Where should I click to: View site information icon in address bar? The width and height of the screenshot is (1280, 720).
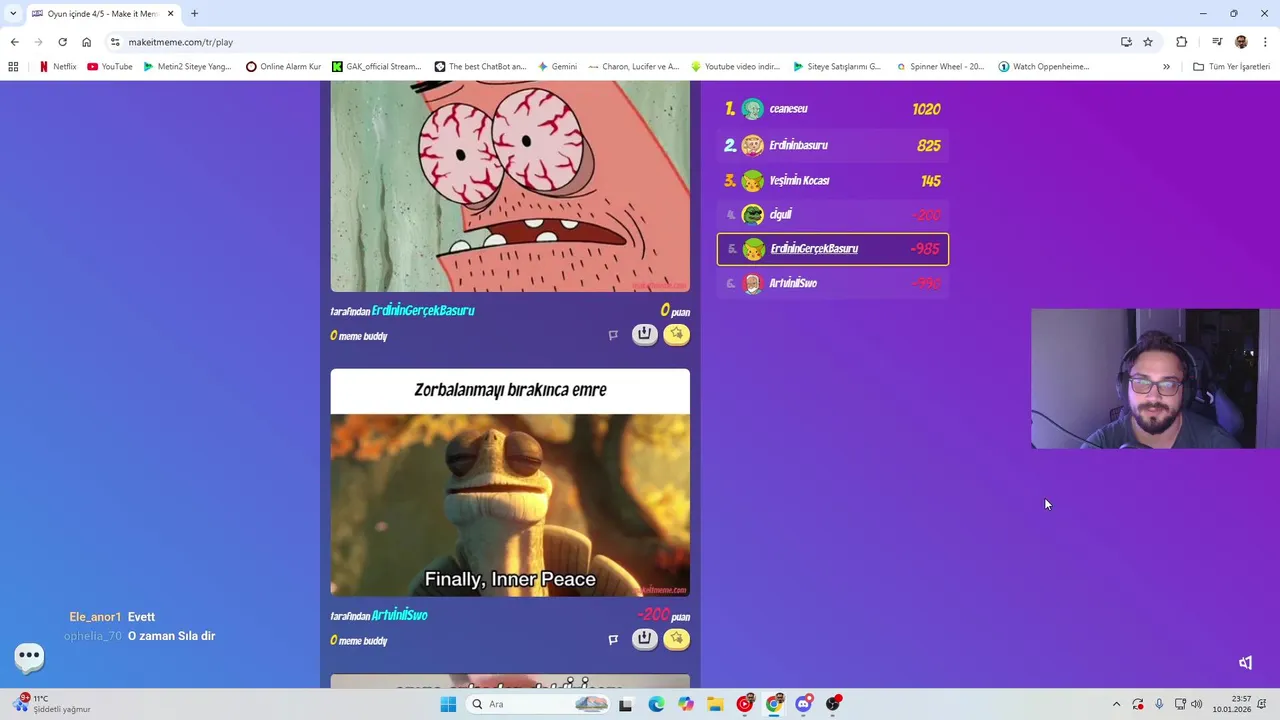coord(115,42)
